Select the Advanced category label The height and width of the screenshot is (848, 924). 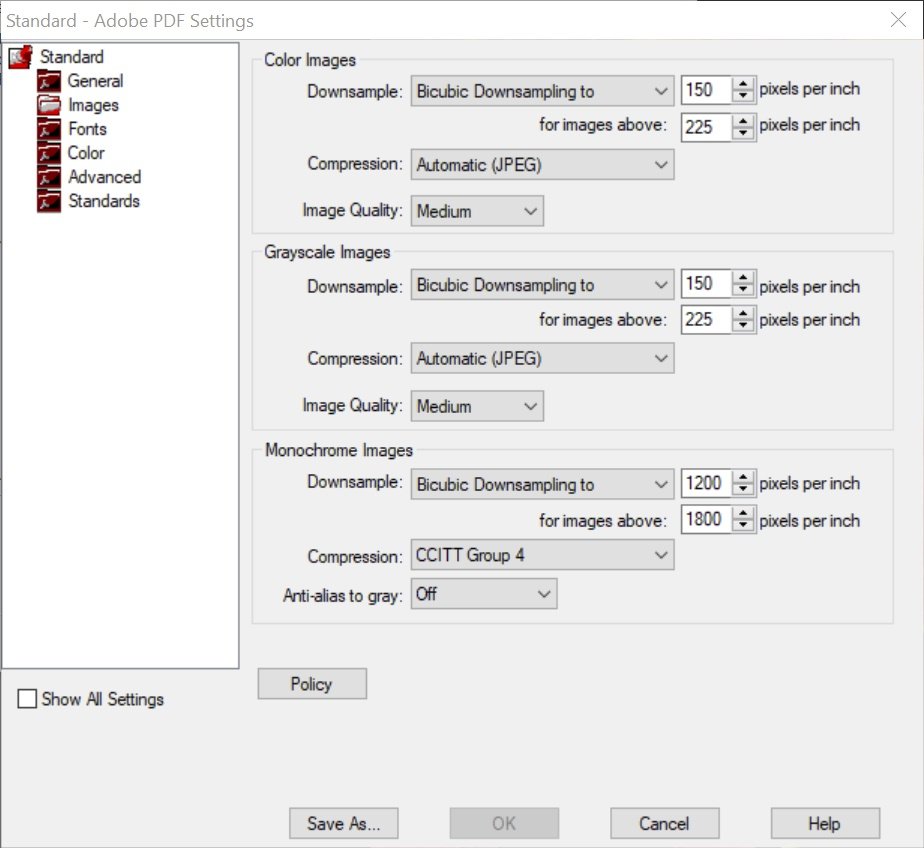pos(104,177)
